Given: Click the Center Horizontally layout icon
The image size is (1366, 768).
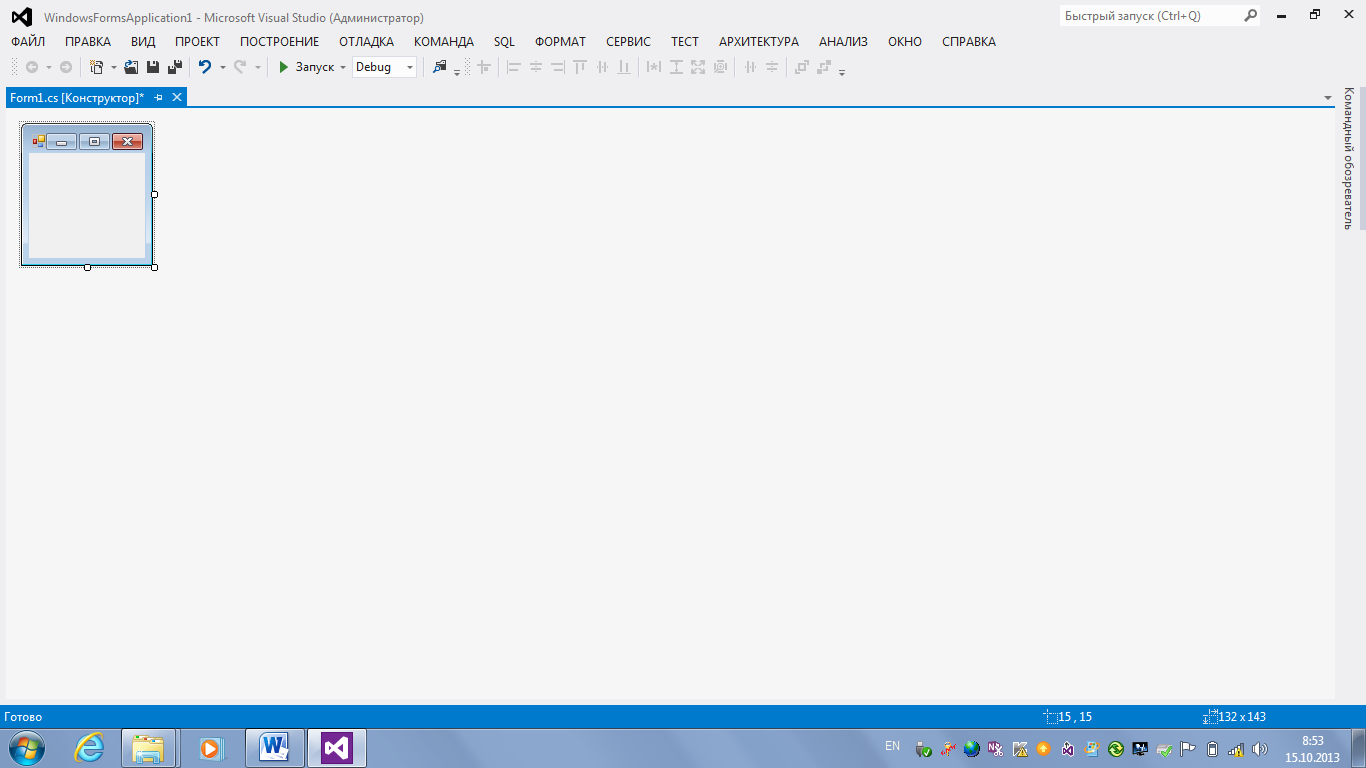Looking at the screenshot, I should pos(750,67).
